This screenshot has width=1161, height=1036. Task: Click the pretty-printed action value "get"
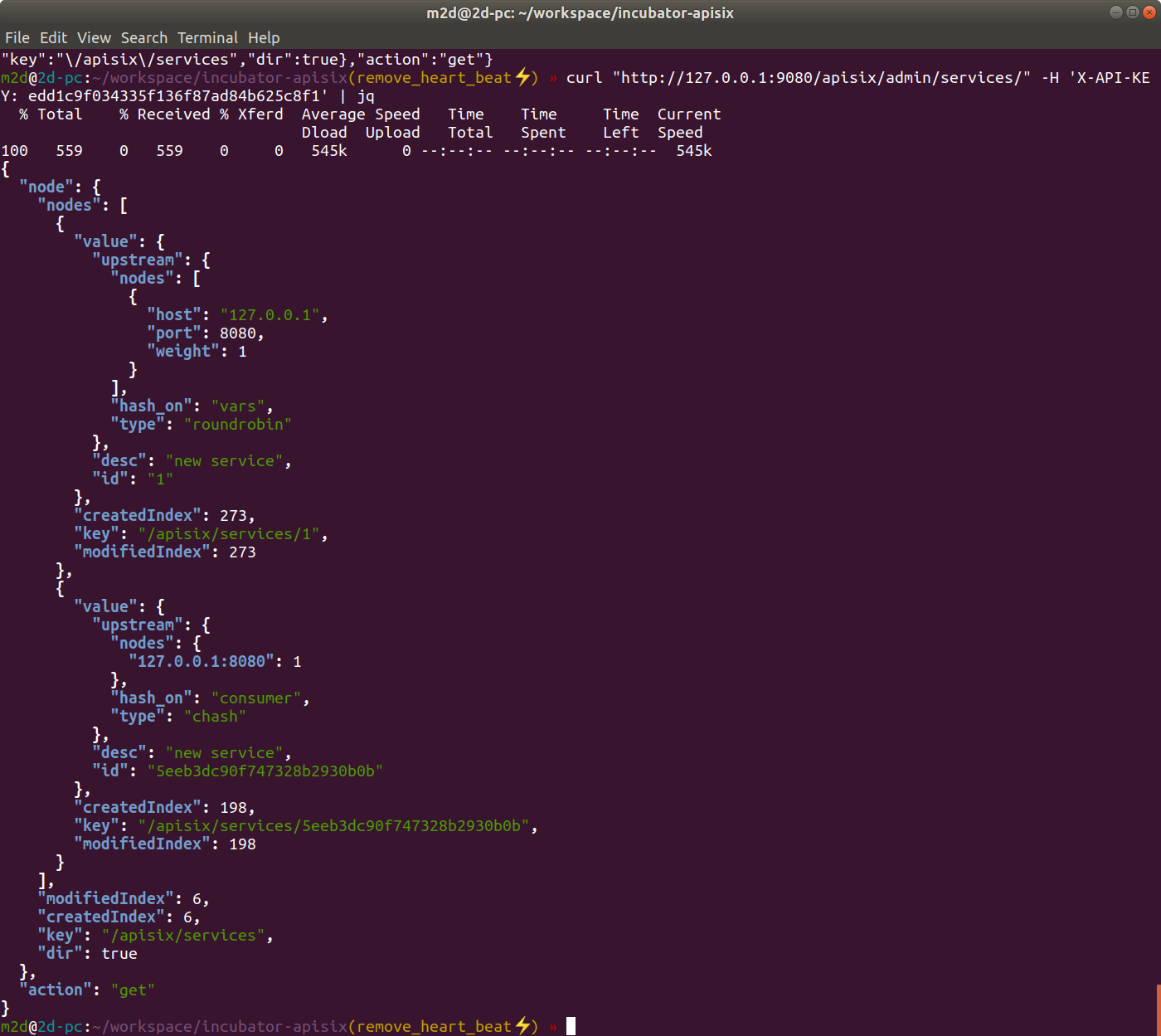point(133,990)
